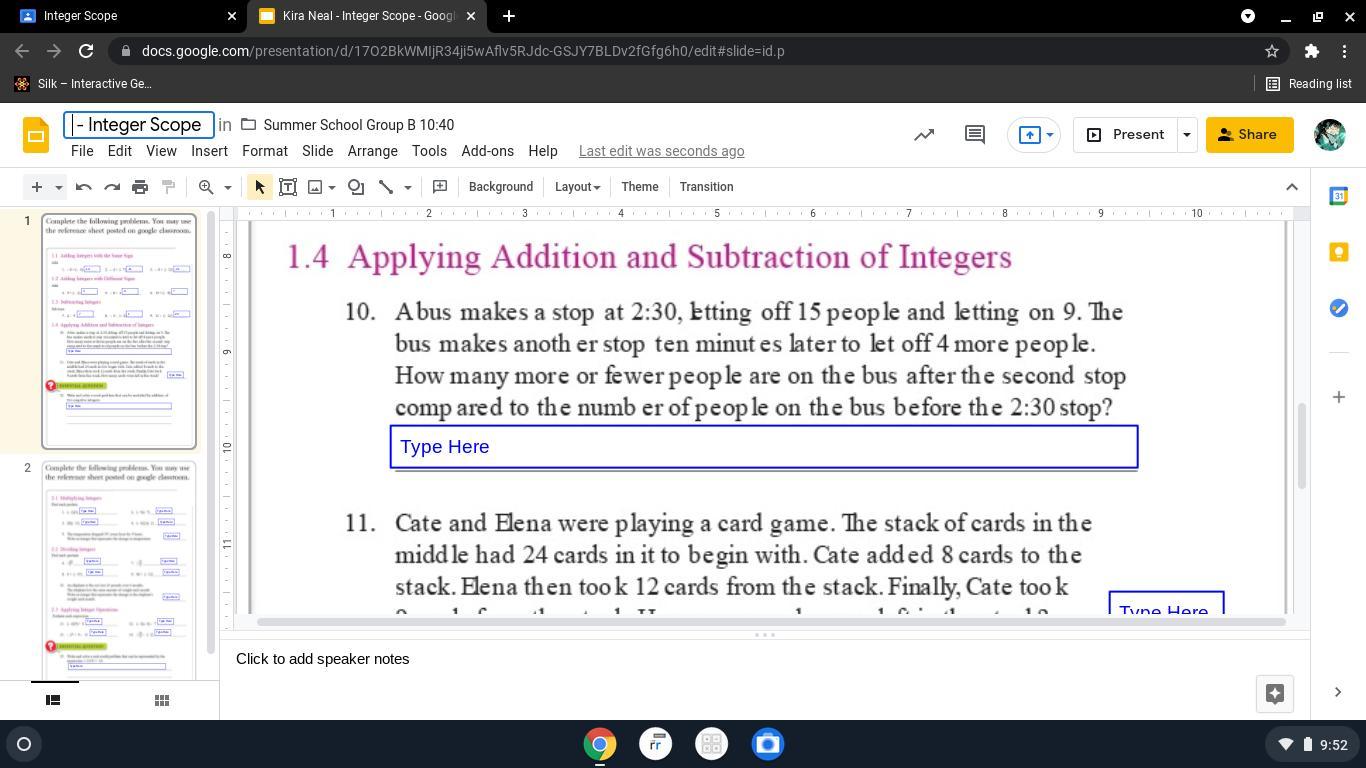Select slide 2 thumbnail in filmstrip

(119, 570)
